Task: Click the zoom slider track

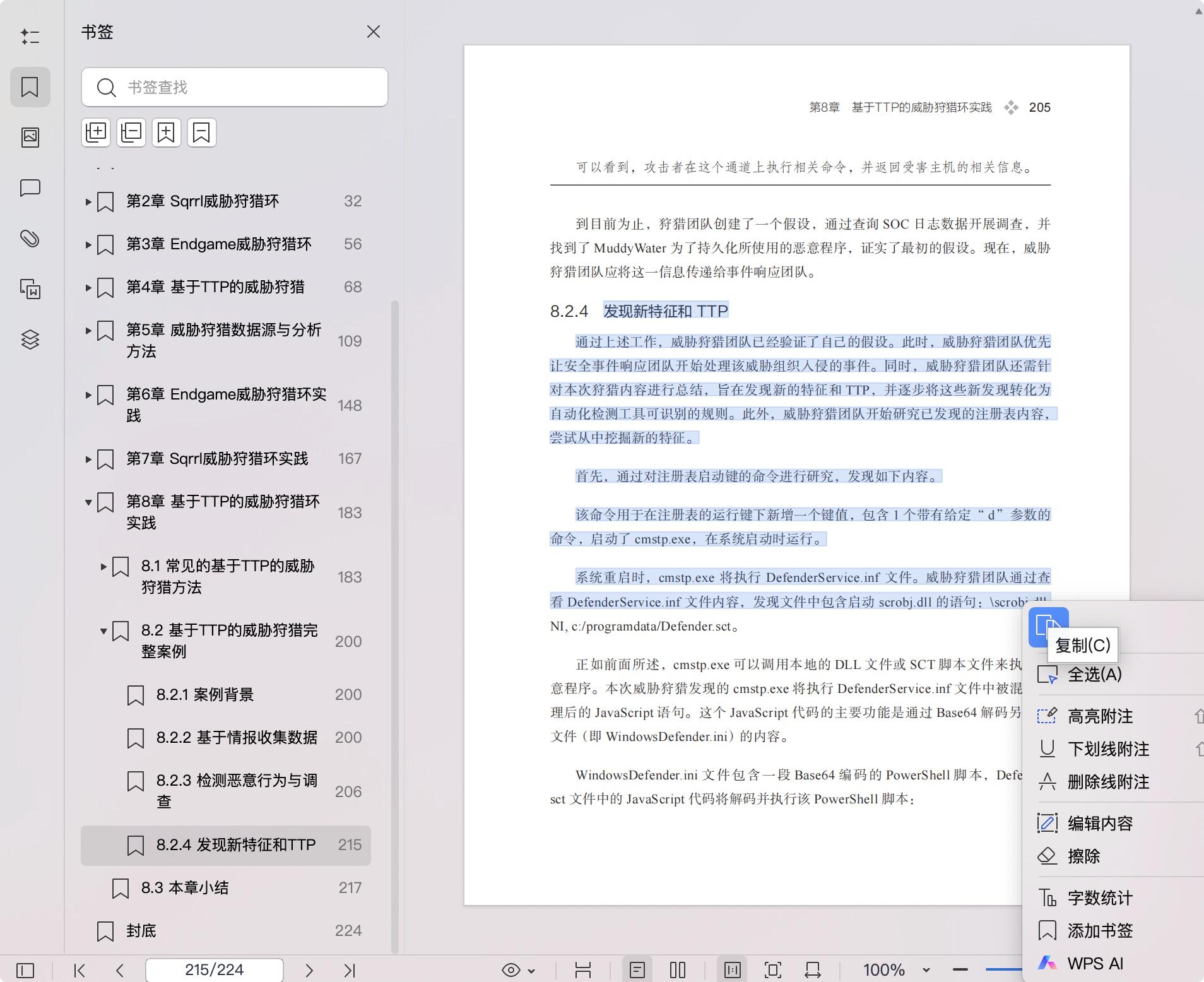Action: 1003,969
